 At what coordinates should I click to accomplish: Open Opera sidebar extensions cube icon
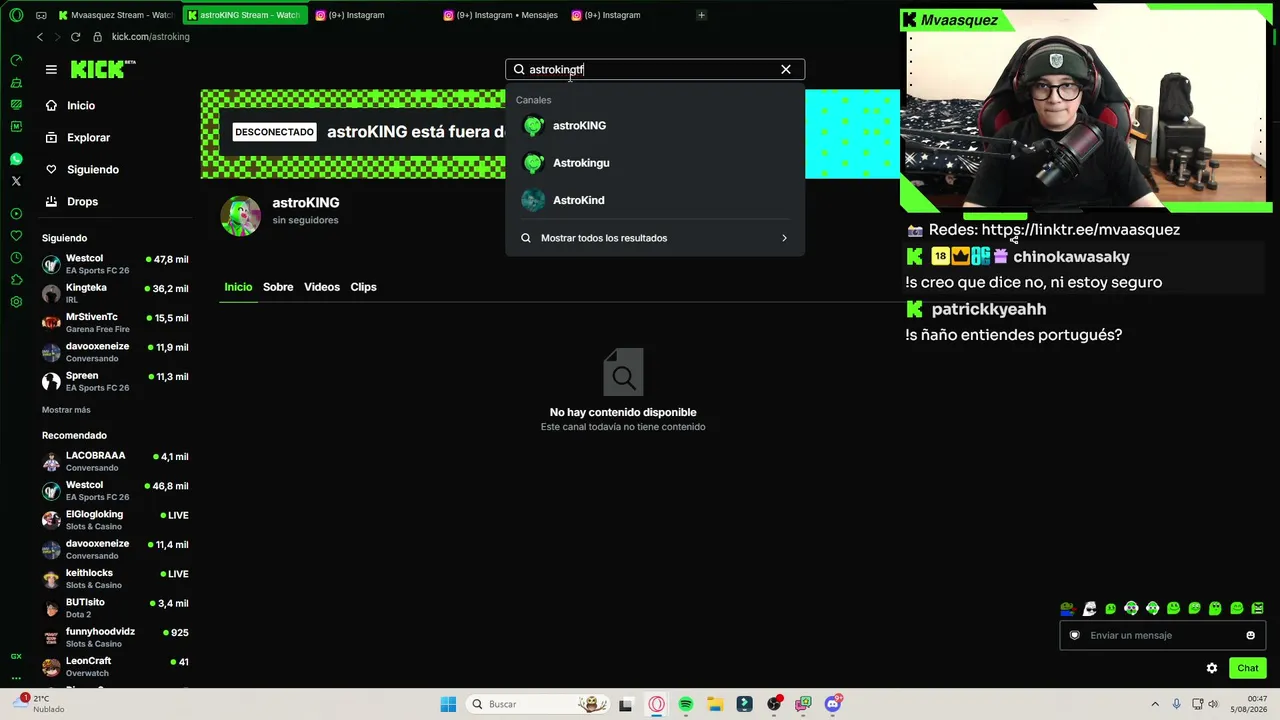pos(16,280)
